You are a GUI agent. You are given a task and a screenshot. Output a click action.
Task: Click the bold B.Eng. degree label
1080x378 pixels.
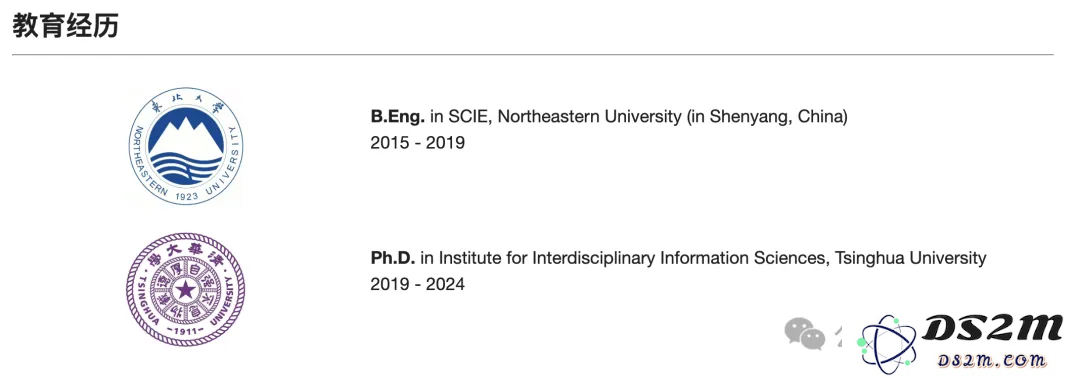point(397,116)
